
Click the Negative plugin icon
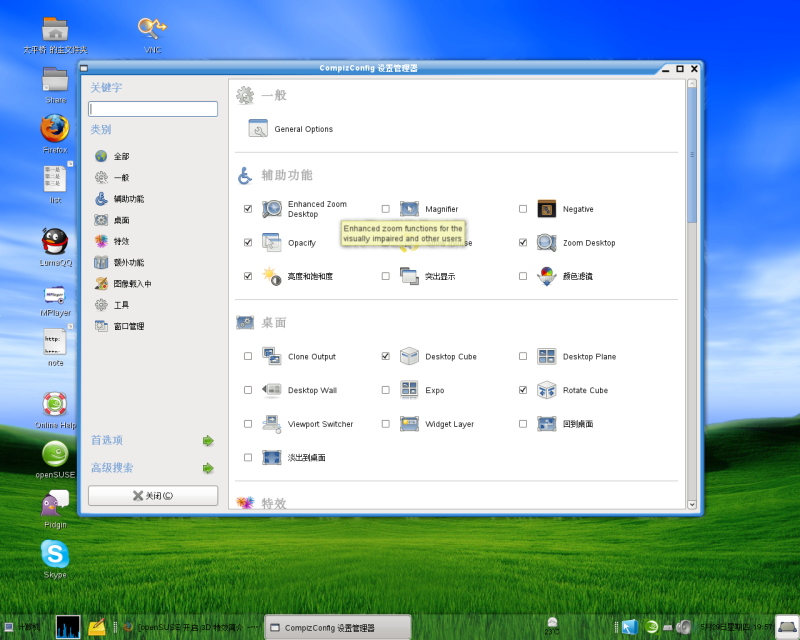(546, 209)
